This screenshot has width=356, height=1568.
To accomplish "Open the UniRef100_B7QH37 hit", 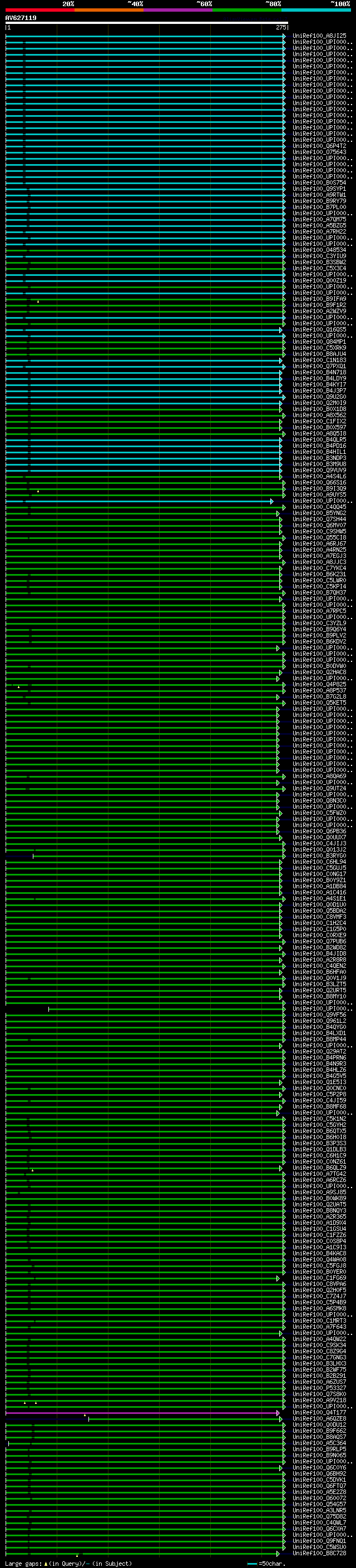I will 319,592.
